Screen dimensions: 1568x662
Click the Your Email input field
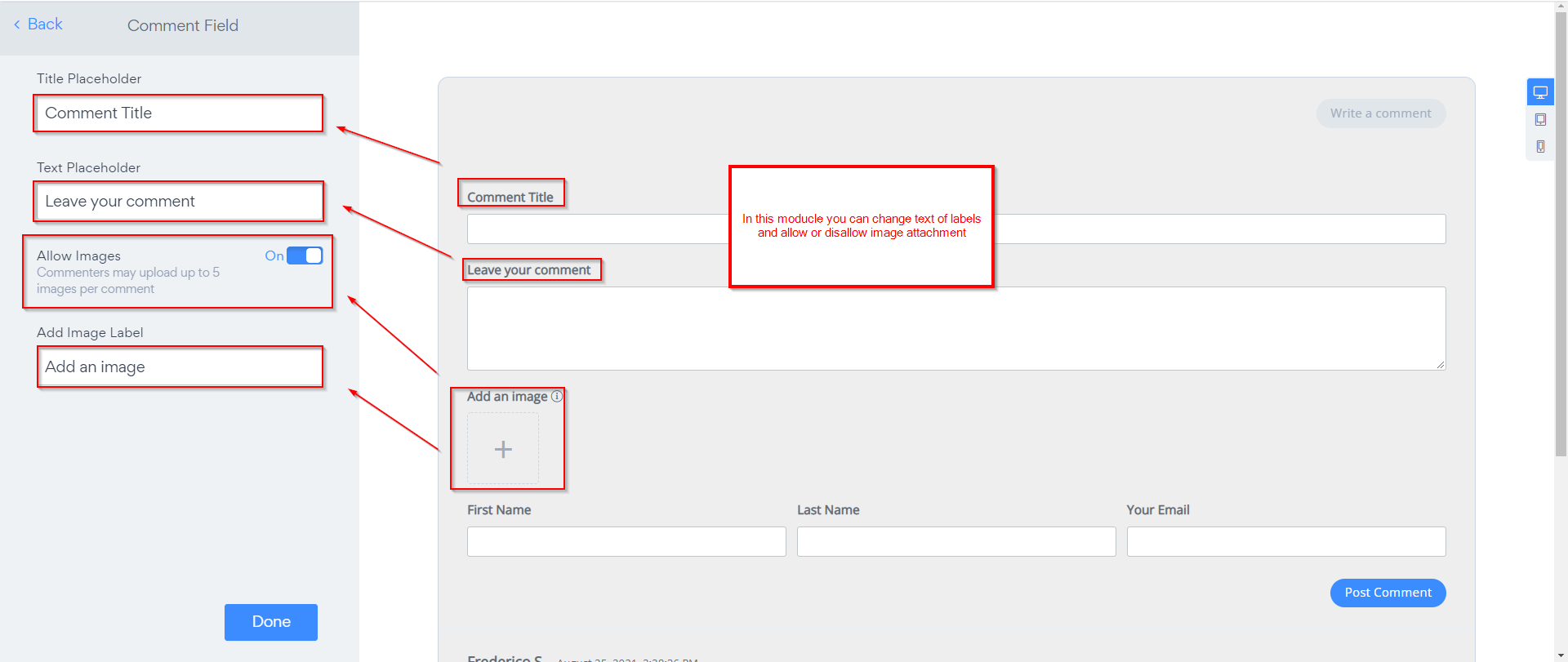coord(1286,542)
